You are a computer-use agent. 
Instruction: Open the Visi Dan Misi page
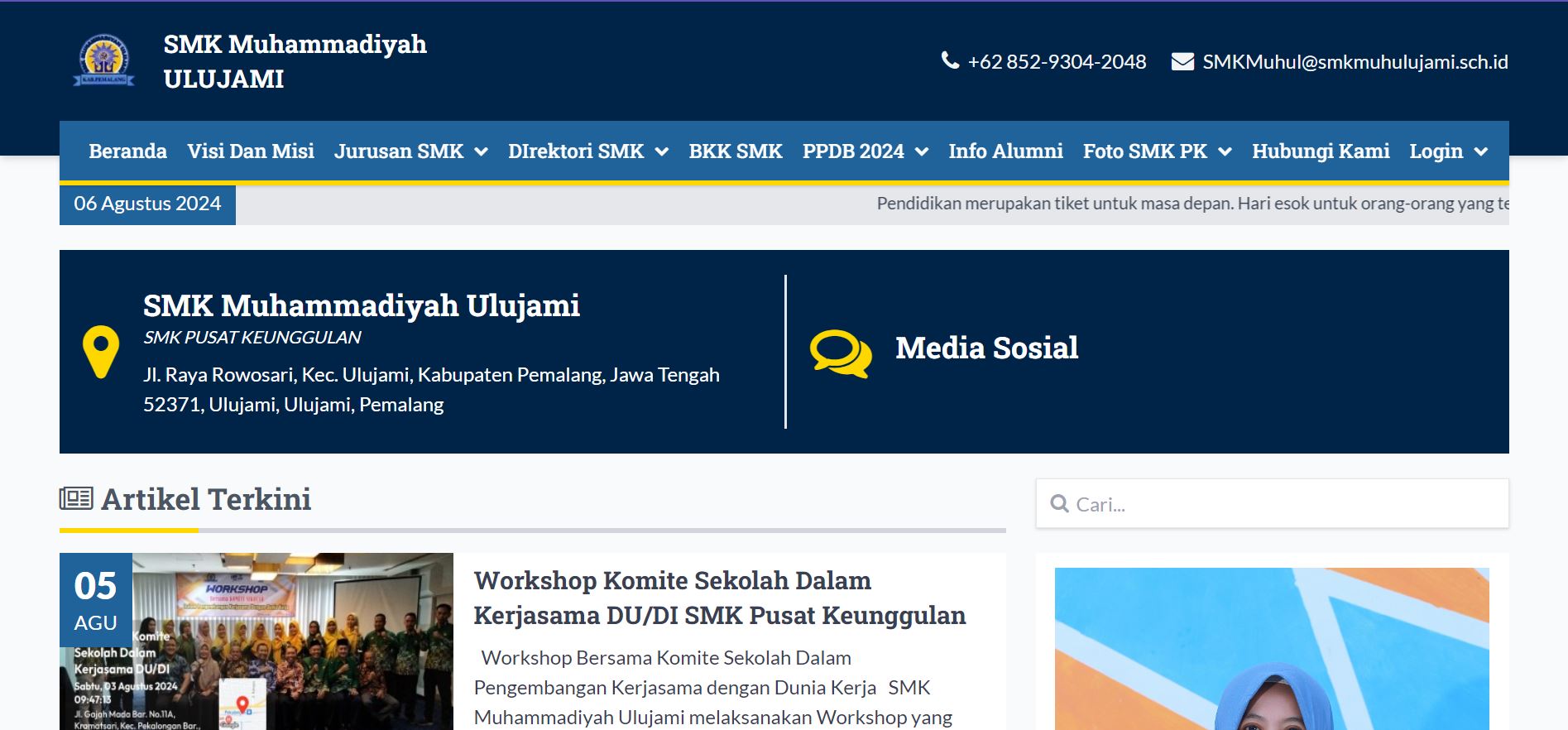[251, 151]
